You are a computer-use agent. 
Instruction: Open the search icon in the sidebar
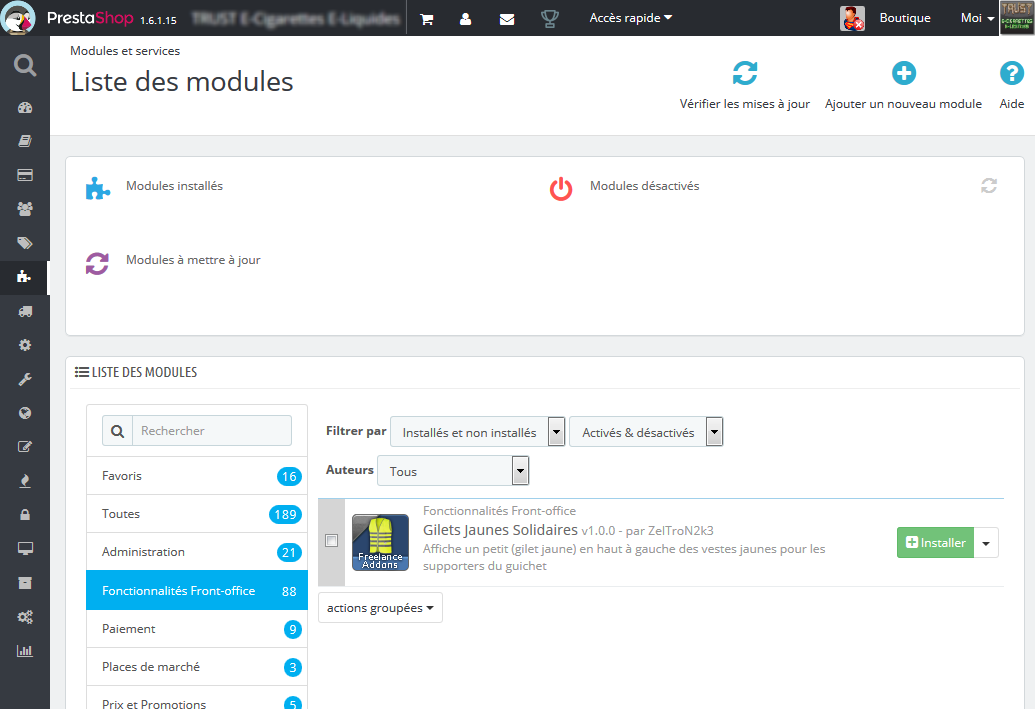coord(25,65)
